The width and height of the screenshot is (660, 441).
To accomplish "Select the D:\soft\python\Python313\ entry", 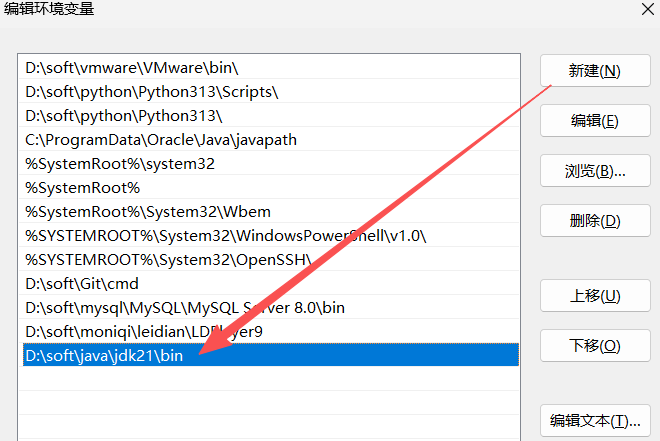I will [x=269, y=115].
